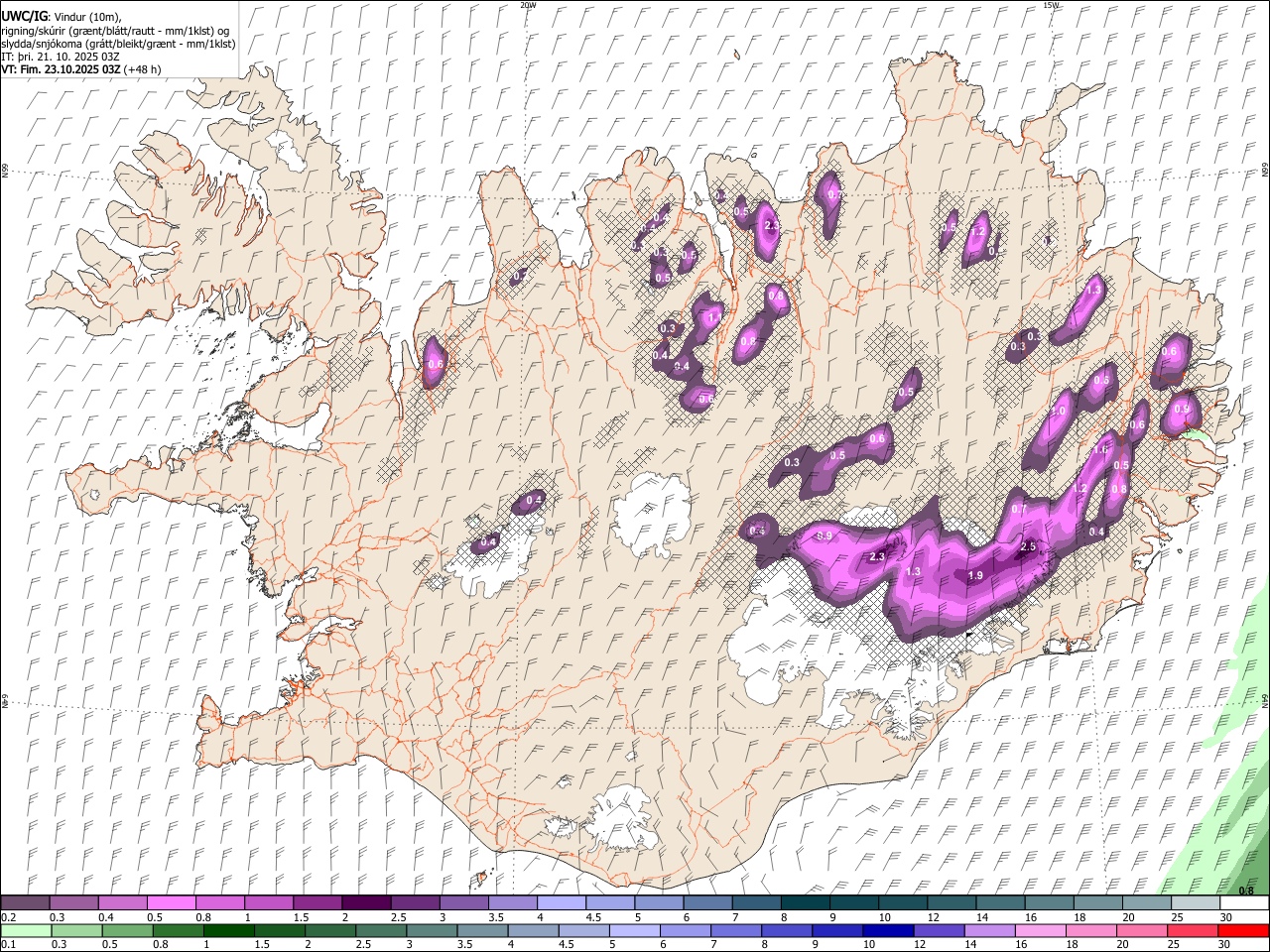Click the violet bottom-row swatch above 14
The height and width of the screenshot is (952, 1270).
point(988,931)
